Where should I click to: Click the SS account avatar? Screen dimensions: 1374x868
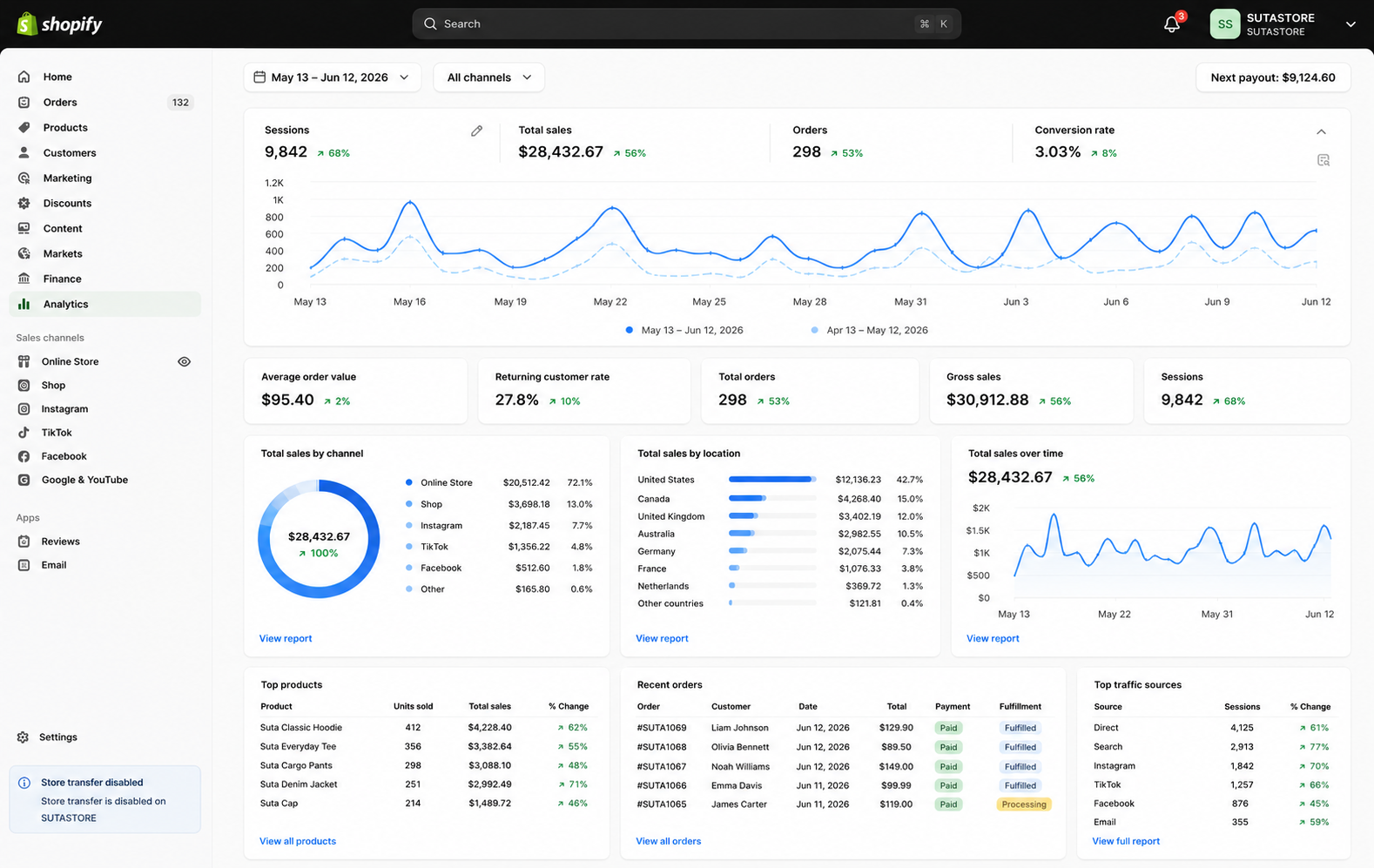point(1224,24)
